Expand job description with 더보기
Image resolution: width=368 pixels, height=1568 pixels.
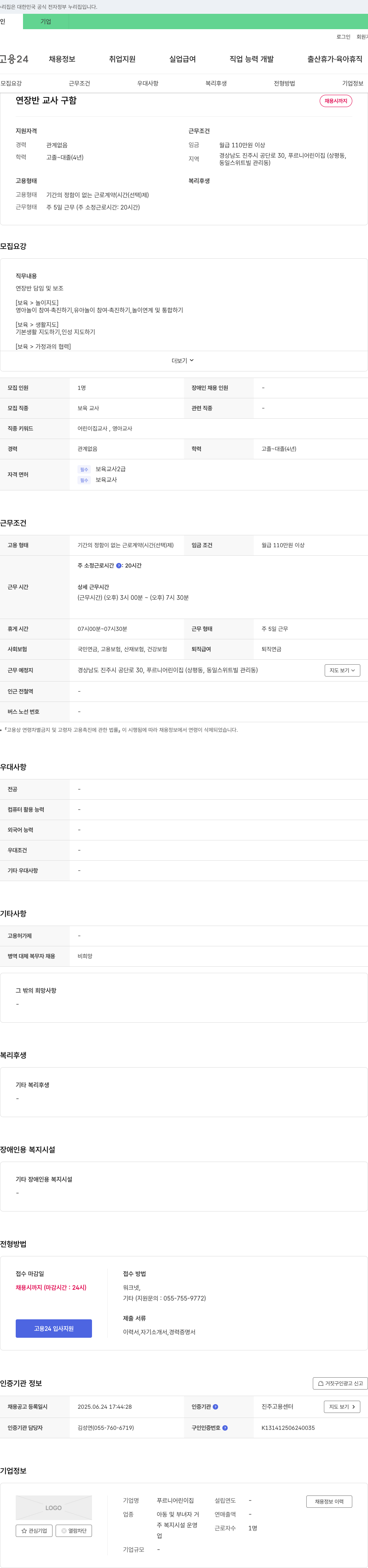182,360
